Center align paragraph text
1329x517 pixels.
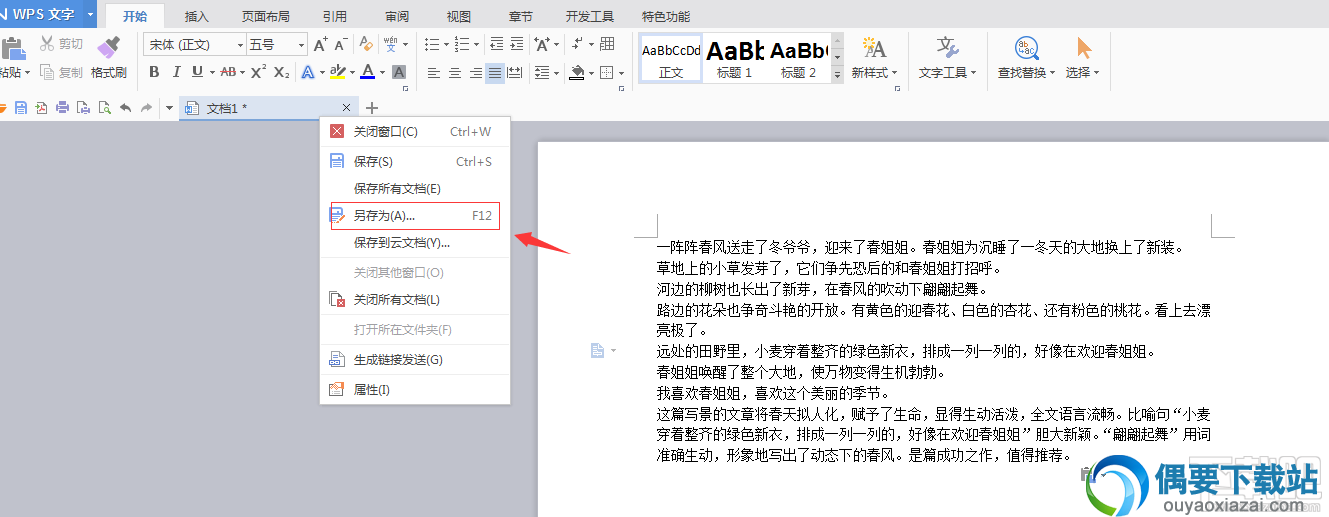(454, 72)
